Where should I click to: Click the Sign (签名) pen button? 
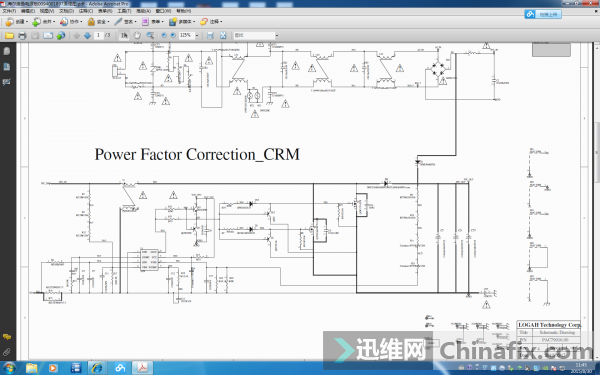(125, 22)
